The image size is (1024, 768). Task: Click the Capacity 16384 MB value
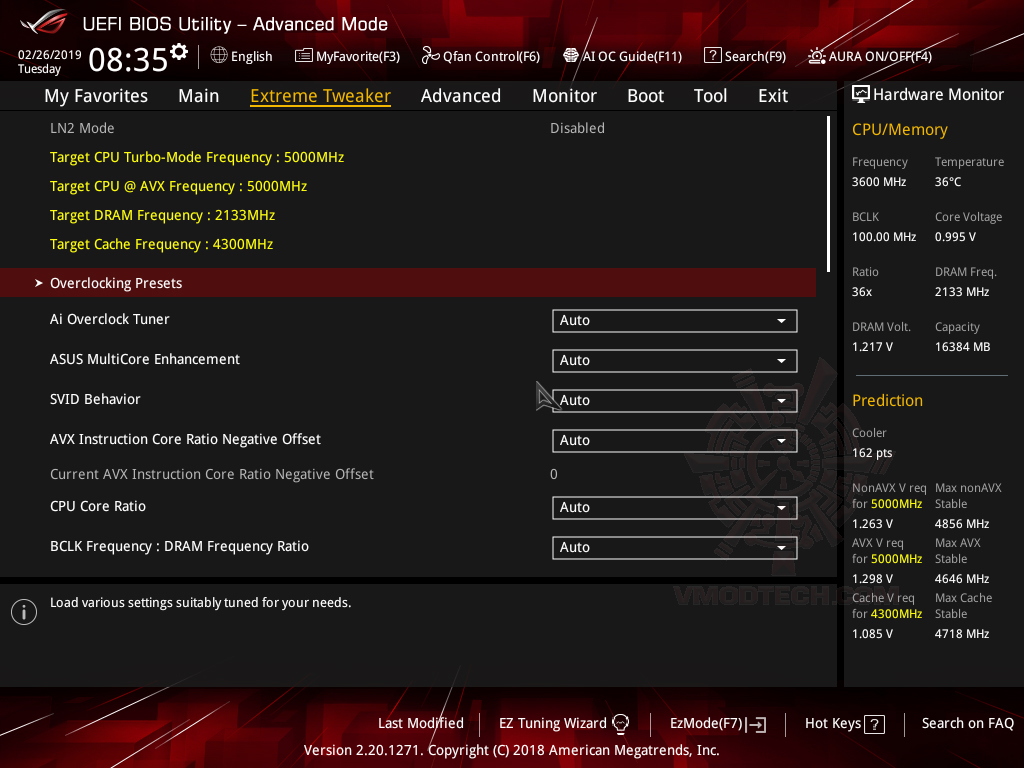[x=963, y=347]
